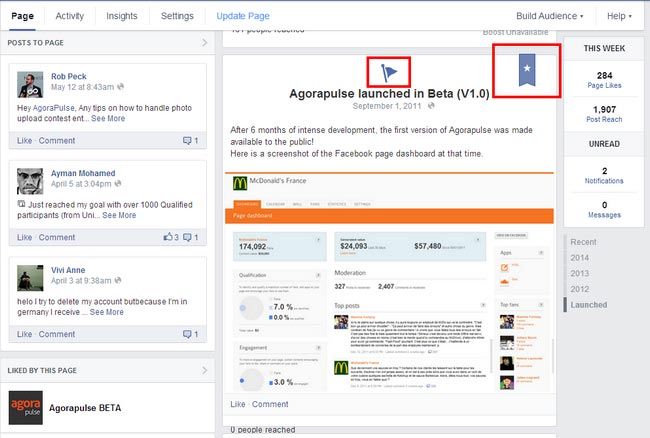The height and width of the screenshot is (438, 650).
Task: Expand Posts to Page section arrow
Action: pos(204,42)
